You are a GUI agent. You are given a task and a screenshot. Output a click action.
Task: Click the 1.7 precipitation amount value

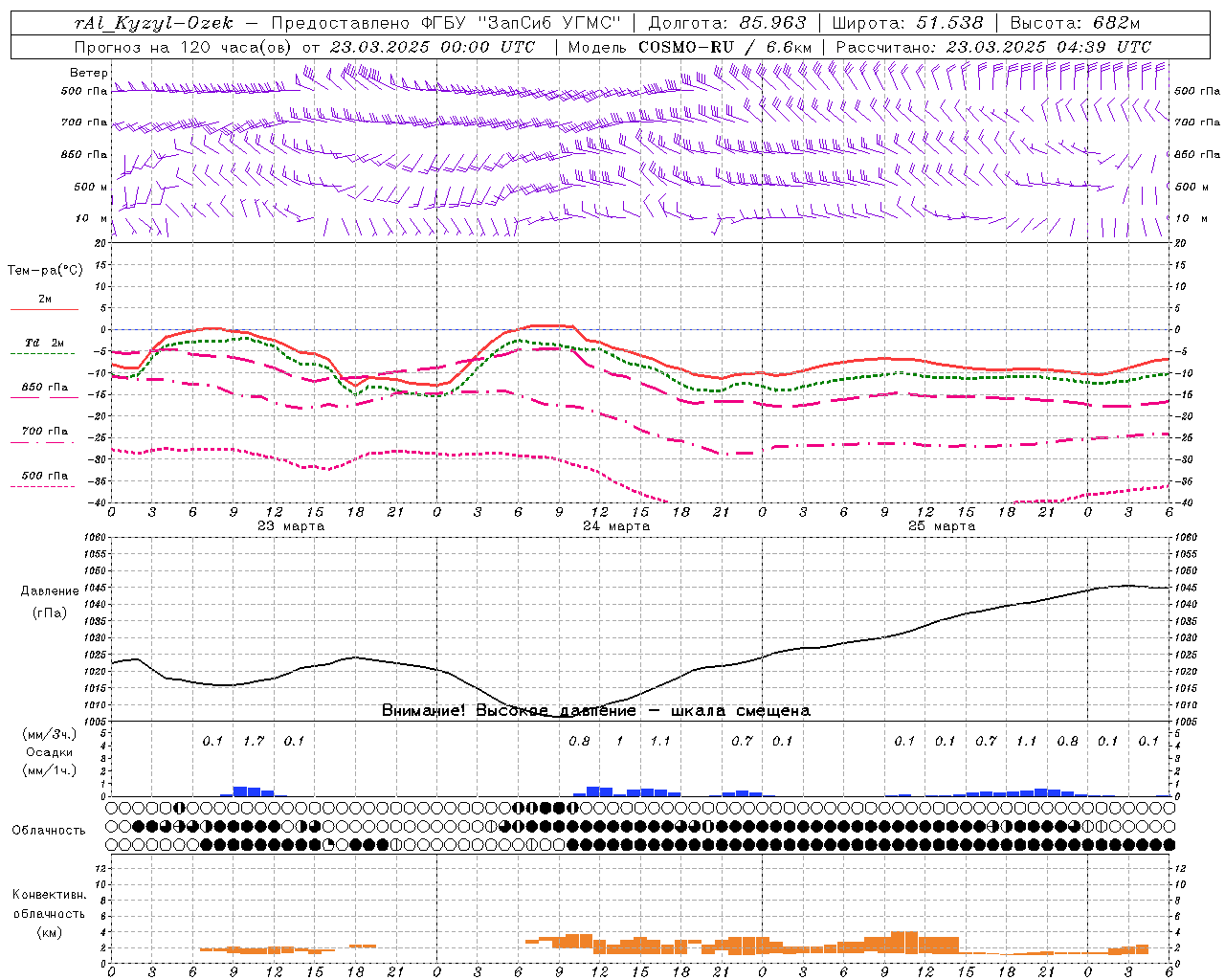(x=254, y=741)
